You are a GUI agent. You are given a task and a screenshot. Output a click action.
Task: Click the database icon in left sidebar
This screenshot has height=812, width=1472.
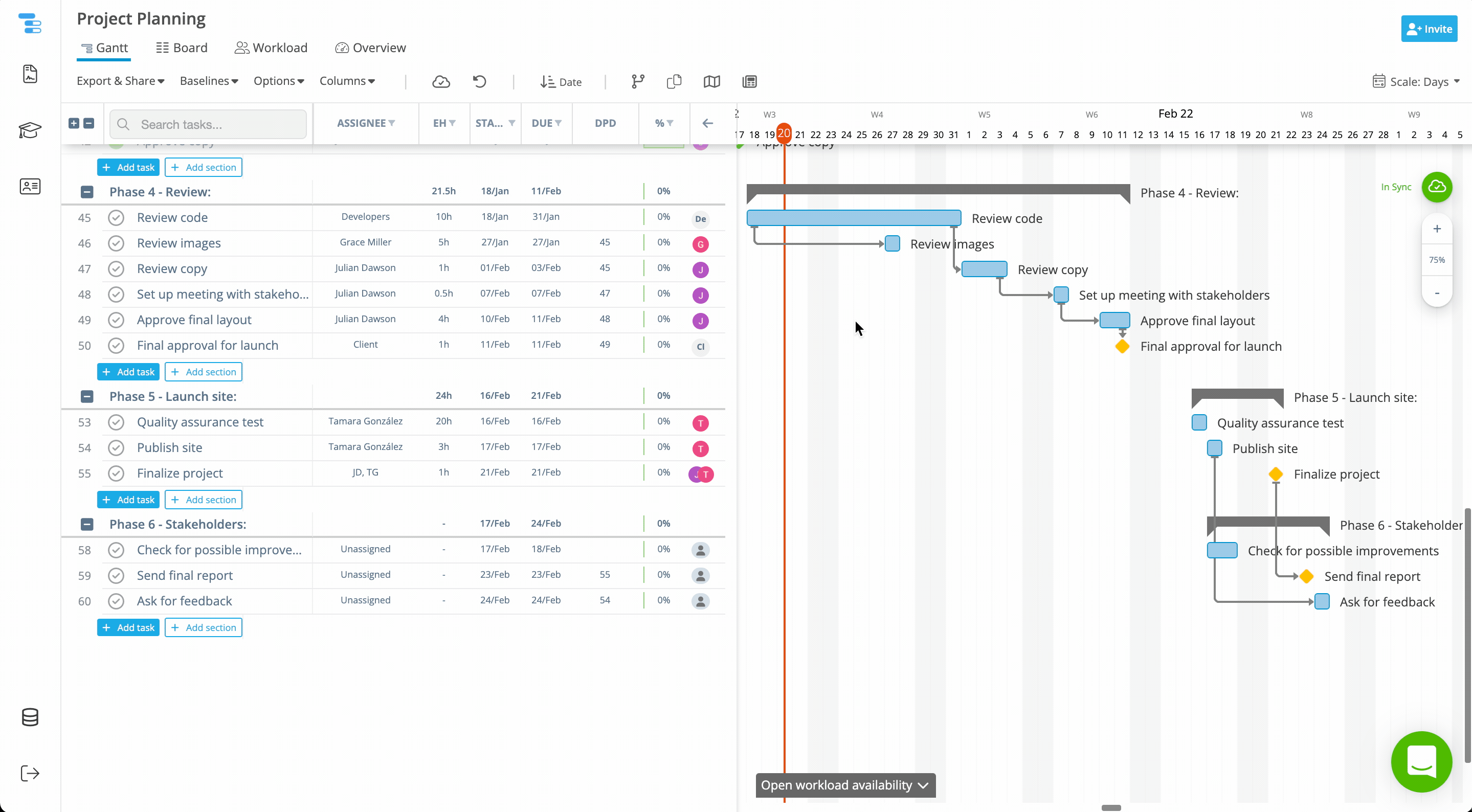point(30,717)
